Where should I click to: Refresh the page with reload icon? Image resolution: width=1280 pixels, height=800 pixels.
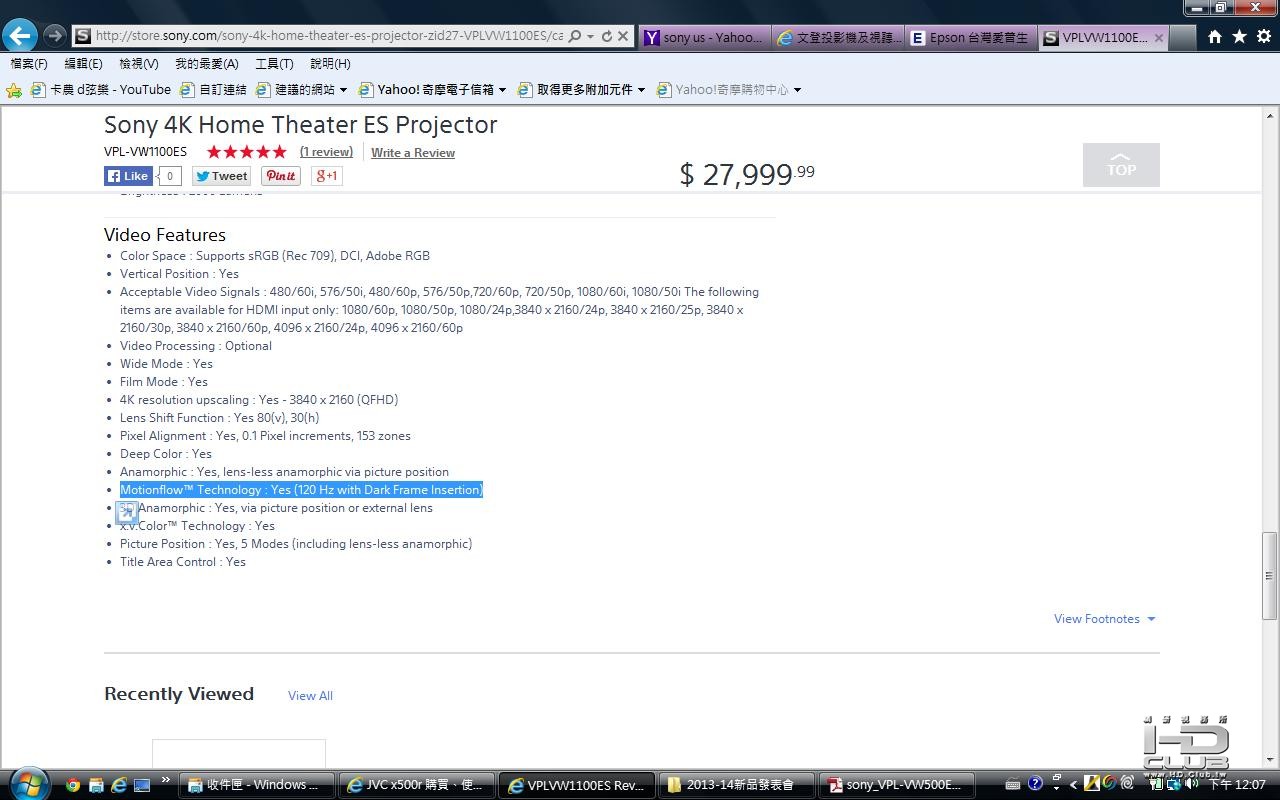click(x=606, y=36)
